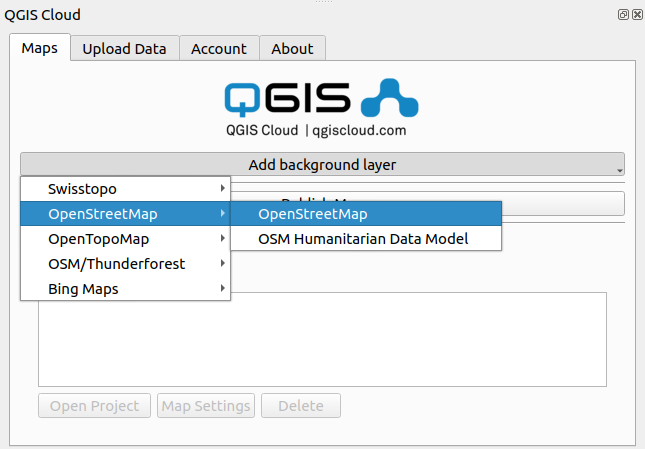The height and width of the screenshot is (449, 645).
Task: Click the Add background layer dropdown button
Action: pyautogui.click(x=322, y=164)
